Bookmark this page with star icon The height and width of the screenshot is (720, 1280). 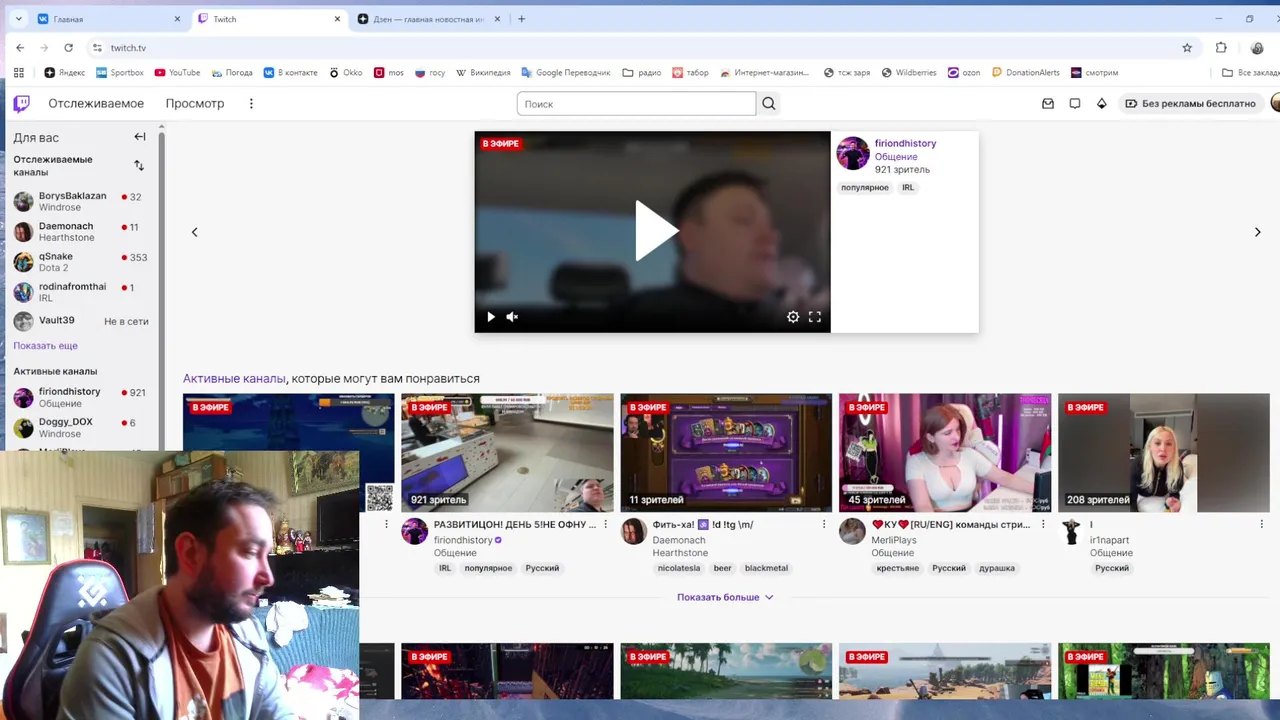click(x=1187, y=47)
